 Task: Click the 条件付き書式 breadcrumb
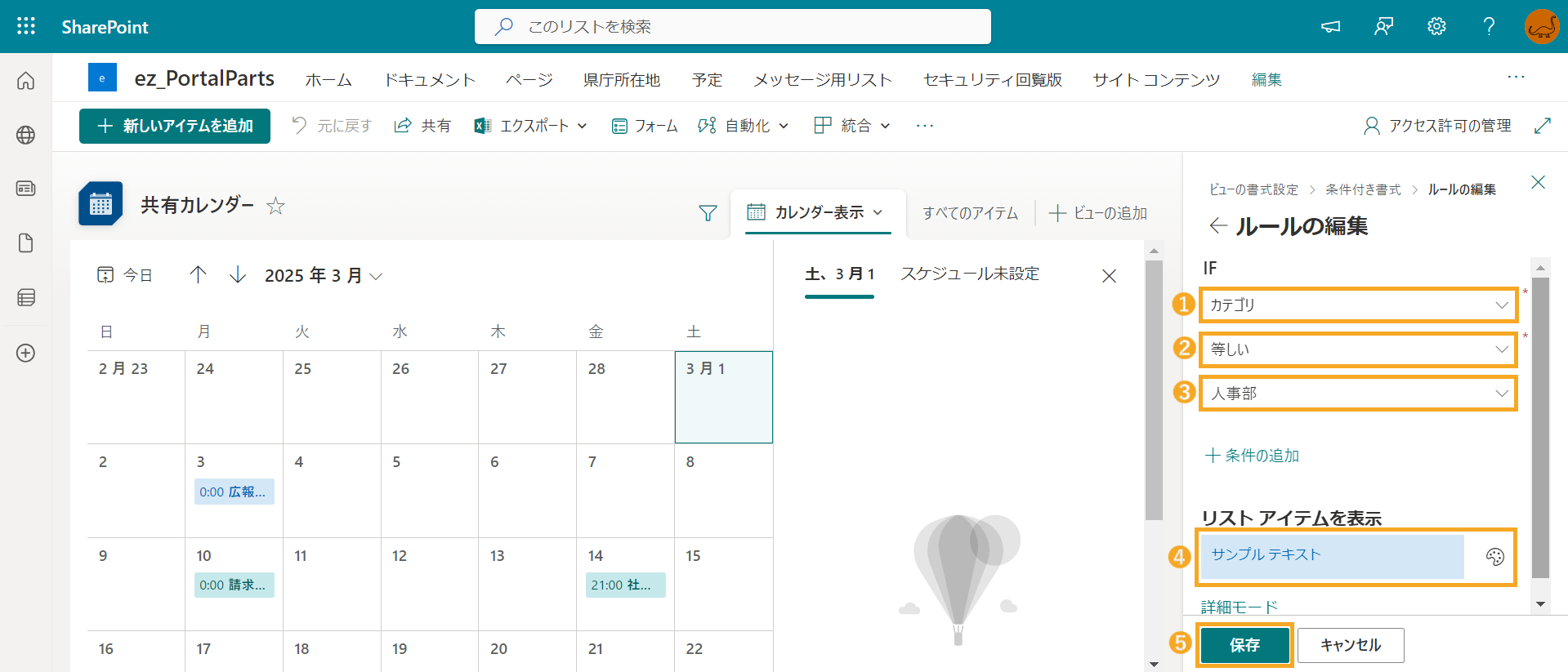click(x=1363, y=189)
